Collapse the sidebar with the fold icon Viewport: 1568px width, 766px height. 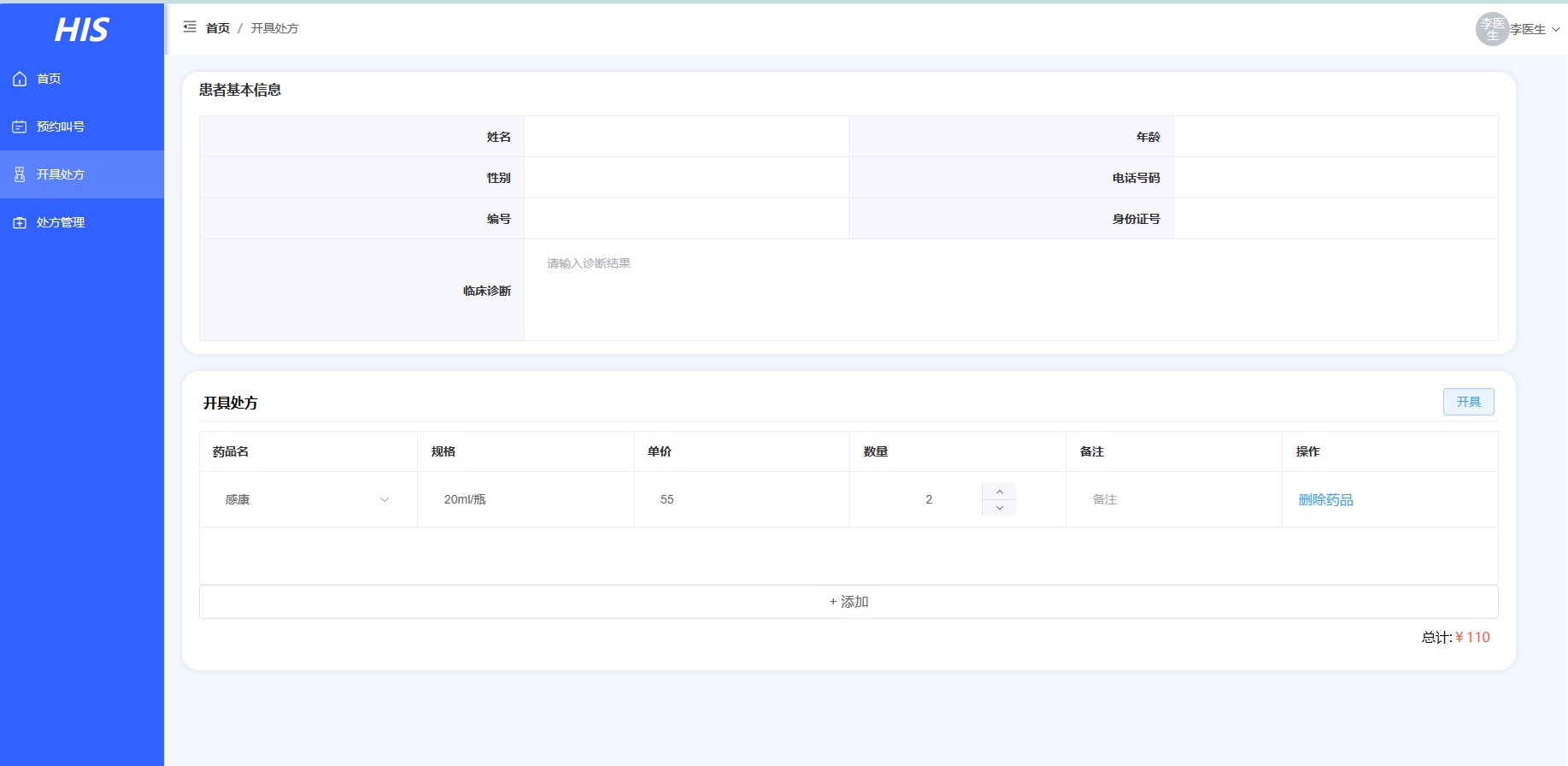[190, 27]
